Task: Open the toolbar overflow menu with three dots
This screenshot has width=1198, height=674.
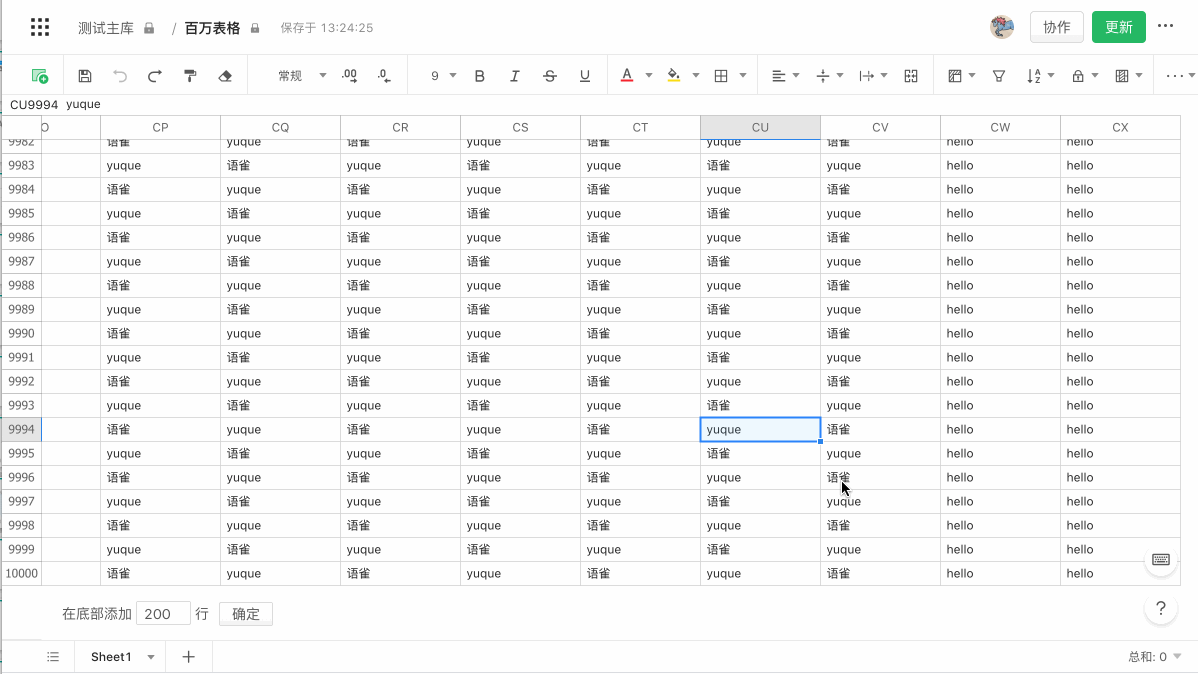Action: 1176,75
